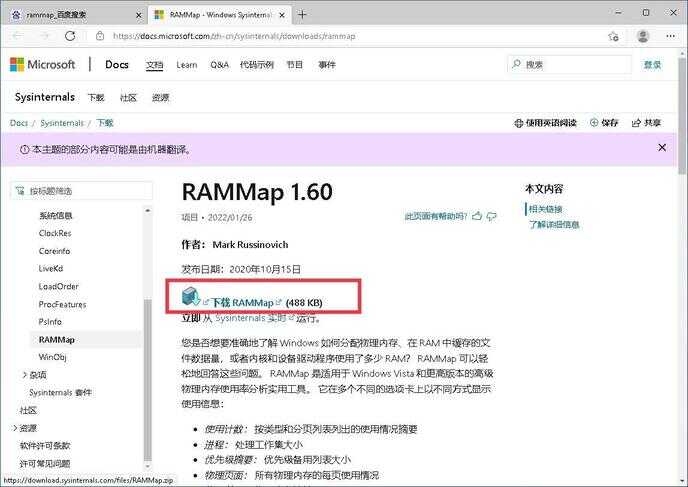Click the browser address bar URL
This screenshot has width=688, height=487.
pyautogui.click(x=233, y=36)
